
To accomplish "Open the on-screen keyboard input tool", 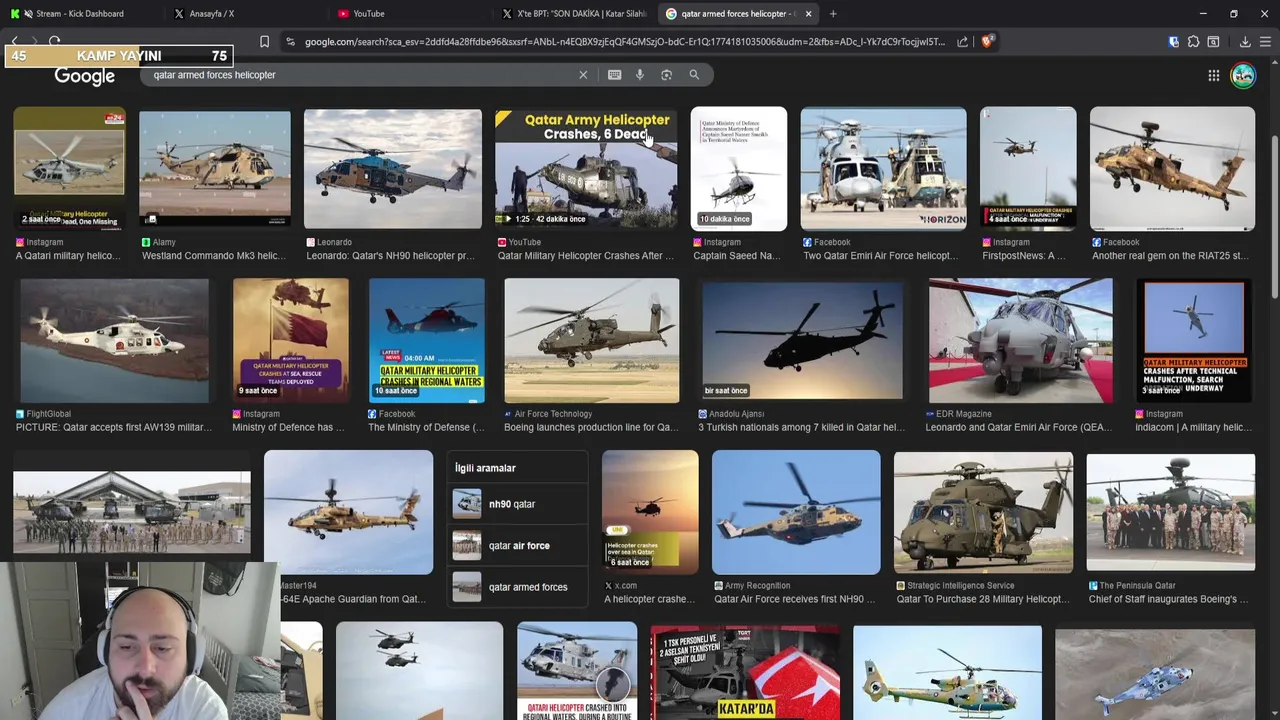I will 614,75.
